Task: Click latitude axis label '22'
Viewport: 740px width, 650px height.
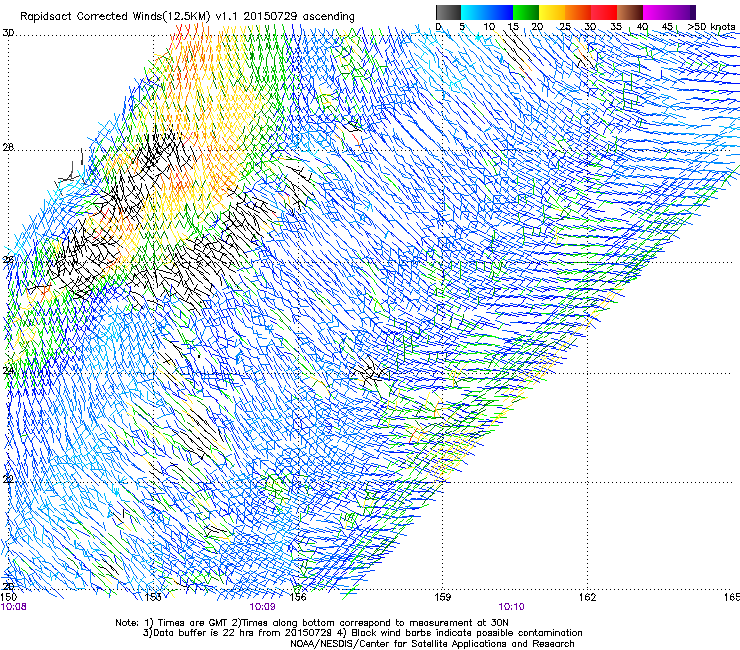Action: (x=8, y=479)
